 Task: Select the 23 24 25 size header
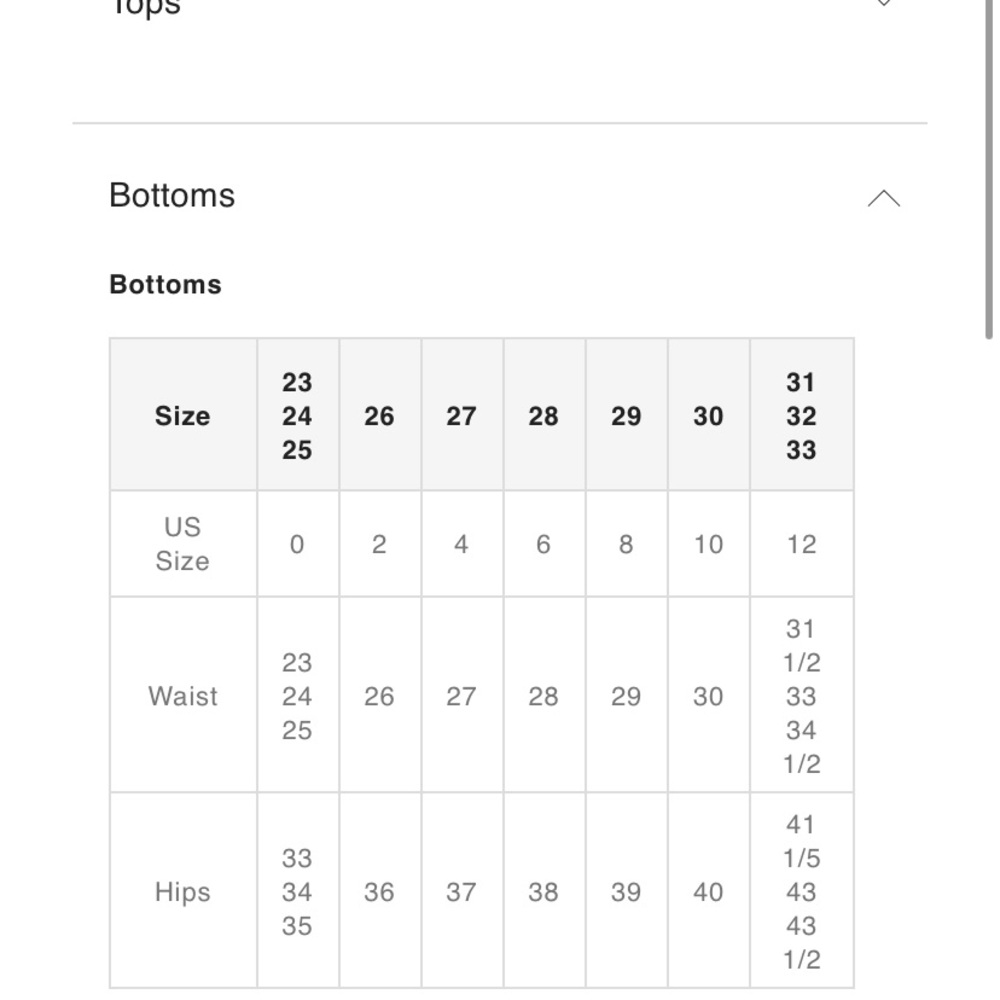point(298,415)
